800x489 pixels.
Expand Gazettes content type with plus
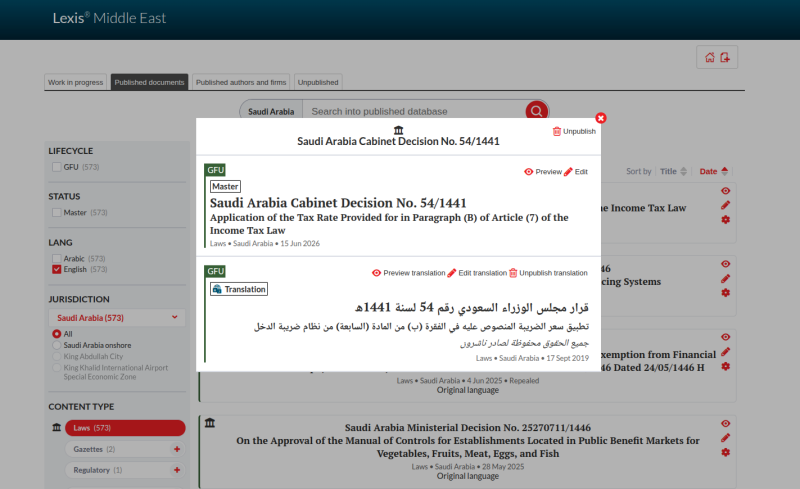click(x=177, y=449)
